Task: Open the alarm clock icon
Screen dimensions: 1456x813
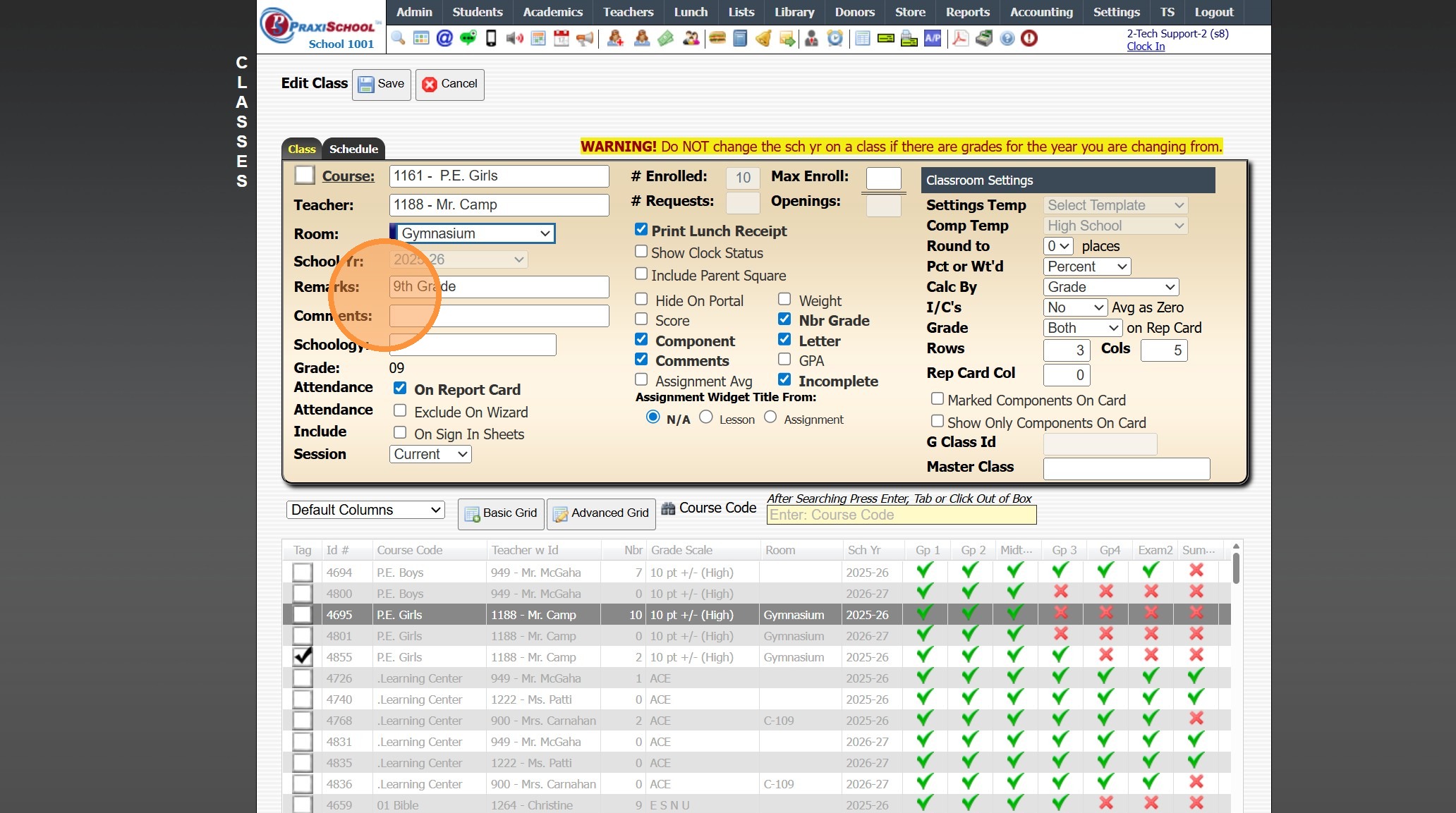Action: (835, 38)
